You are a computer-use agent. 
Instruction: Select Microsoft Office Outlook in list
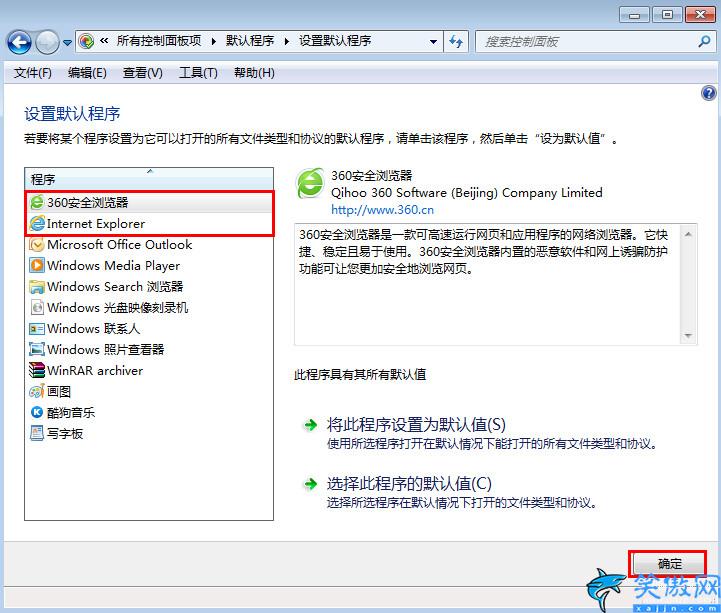tap(149, 245)
